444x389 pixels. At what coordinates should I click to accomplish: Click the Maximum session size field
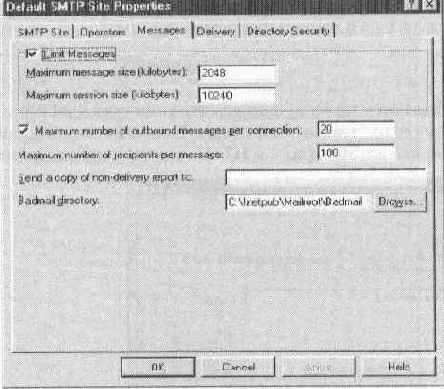coord(237,95)
